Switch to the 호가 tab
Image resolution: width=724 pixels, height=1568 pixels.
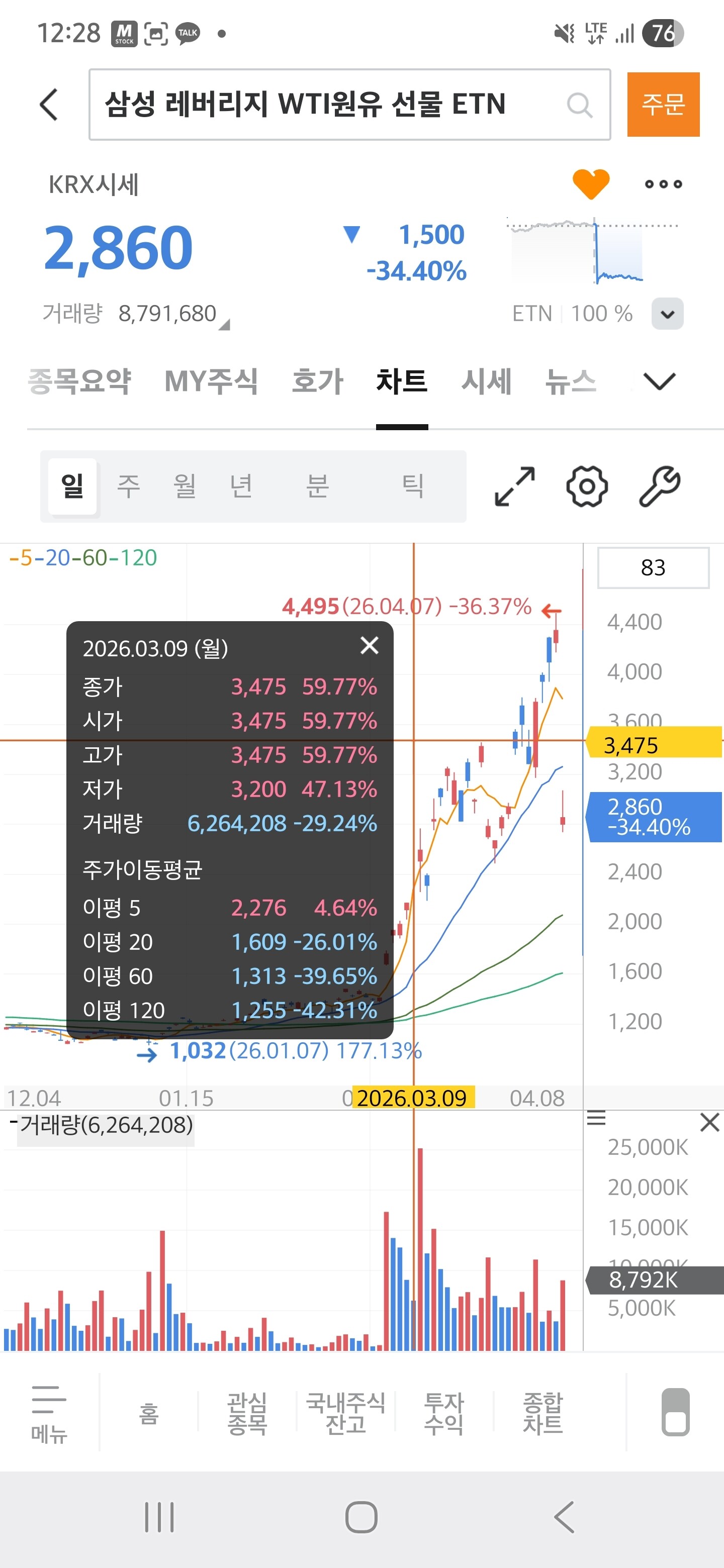click(x=317, y=381)
